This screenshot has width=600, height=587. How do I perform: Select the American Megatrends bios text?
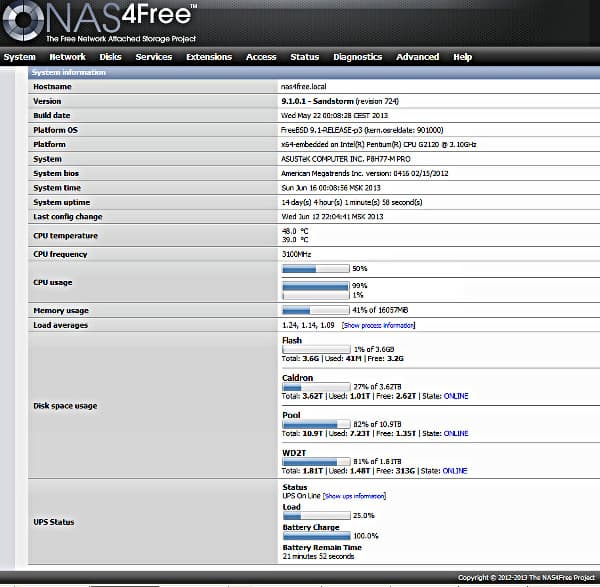tap(364, 174)
